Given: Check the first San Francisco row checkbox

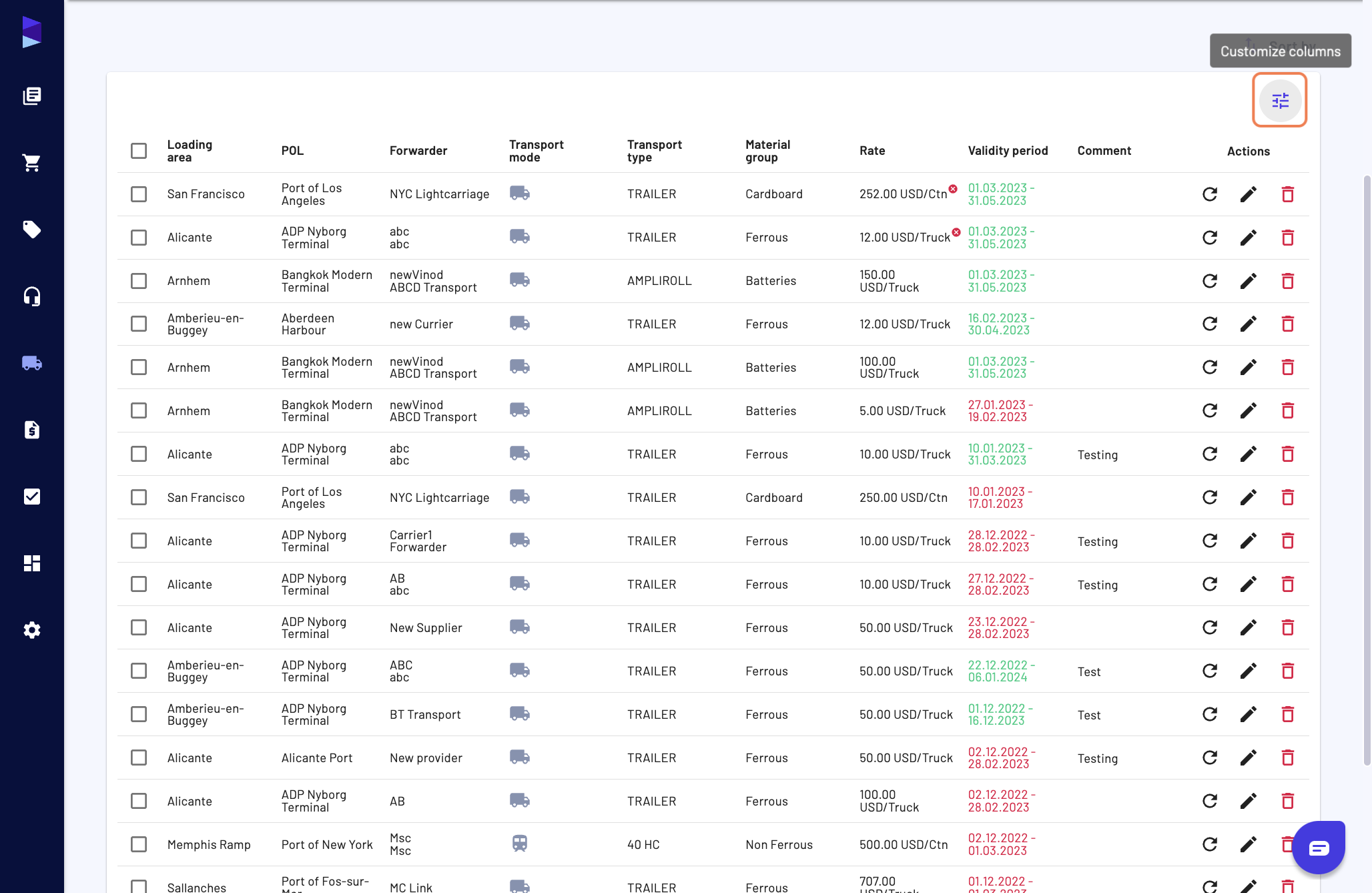Looking at the screenshot, I should 139,194.
